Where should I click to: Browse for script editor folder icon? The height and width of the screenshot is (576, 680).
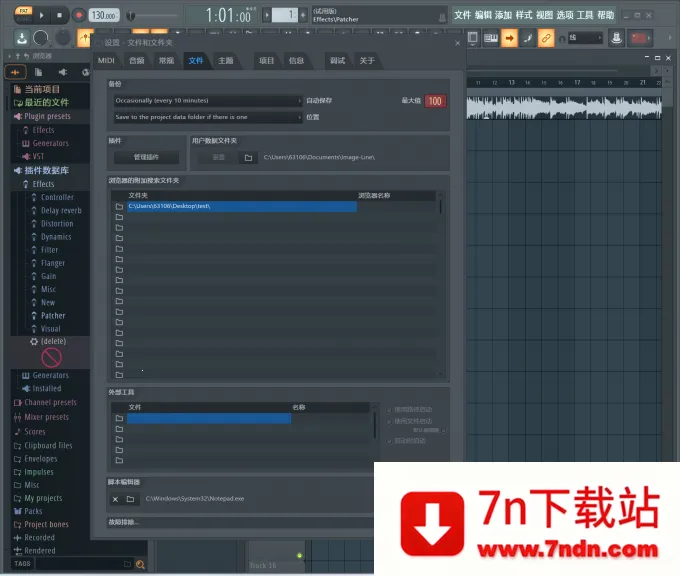point(130,499)
